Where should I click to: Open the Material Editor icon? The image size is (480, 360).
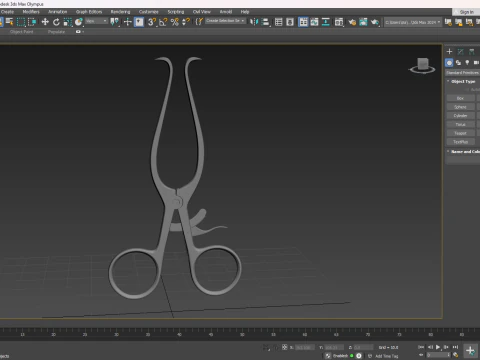[339, 22]
